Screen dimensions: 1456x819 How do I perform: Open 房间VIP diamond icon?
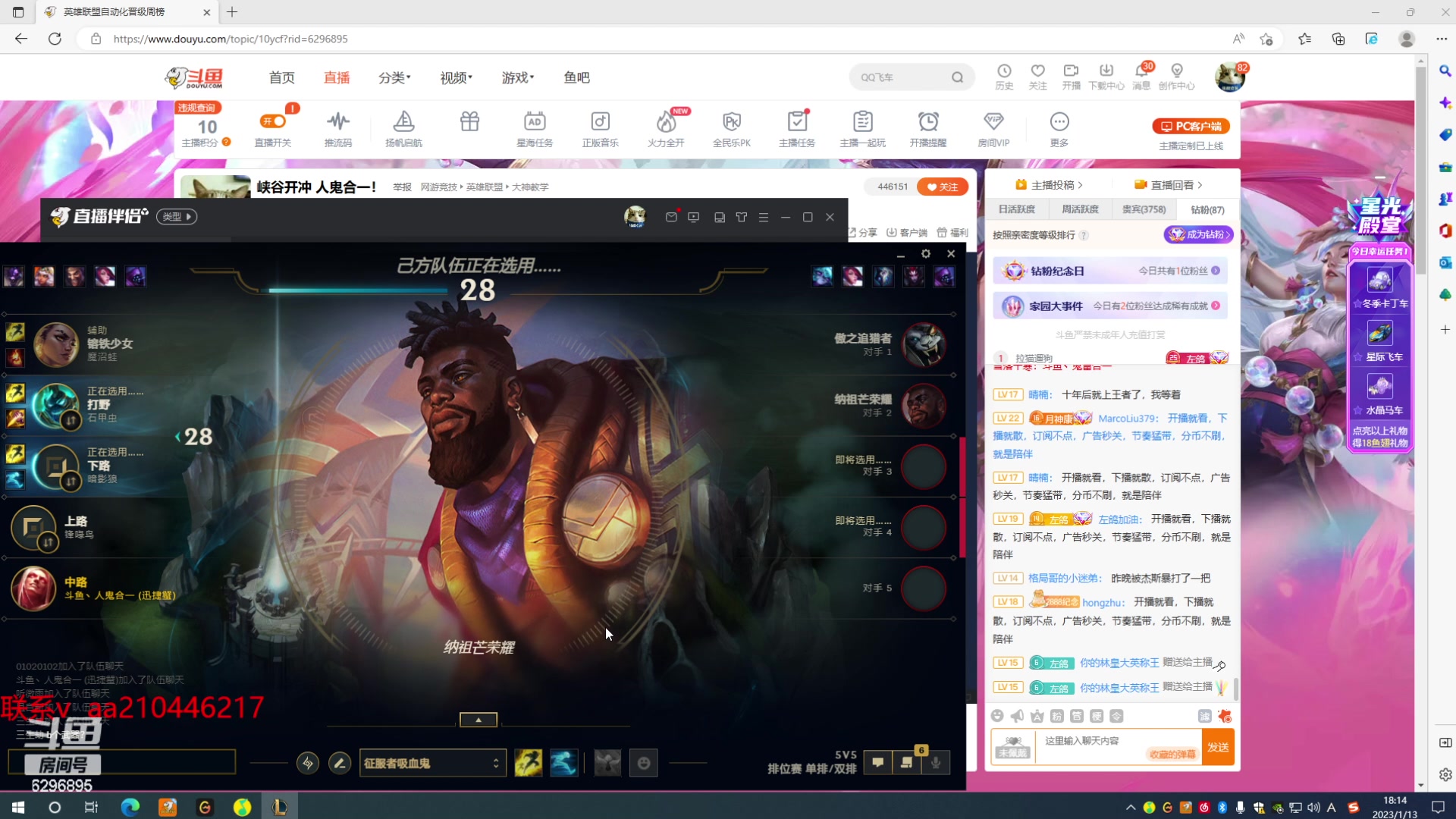[993, 121]
